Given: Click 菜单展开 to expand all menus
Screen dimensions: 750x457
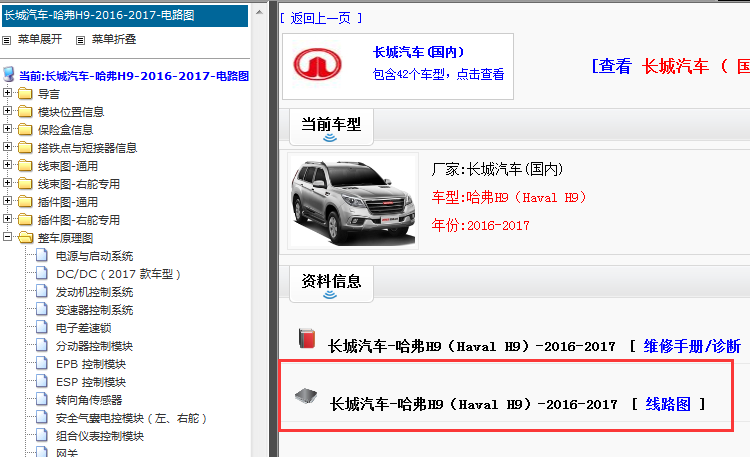Looking at the screenshot, I should pos(40,40).
